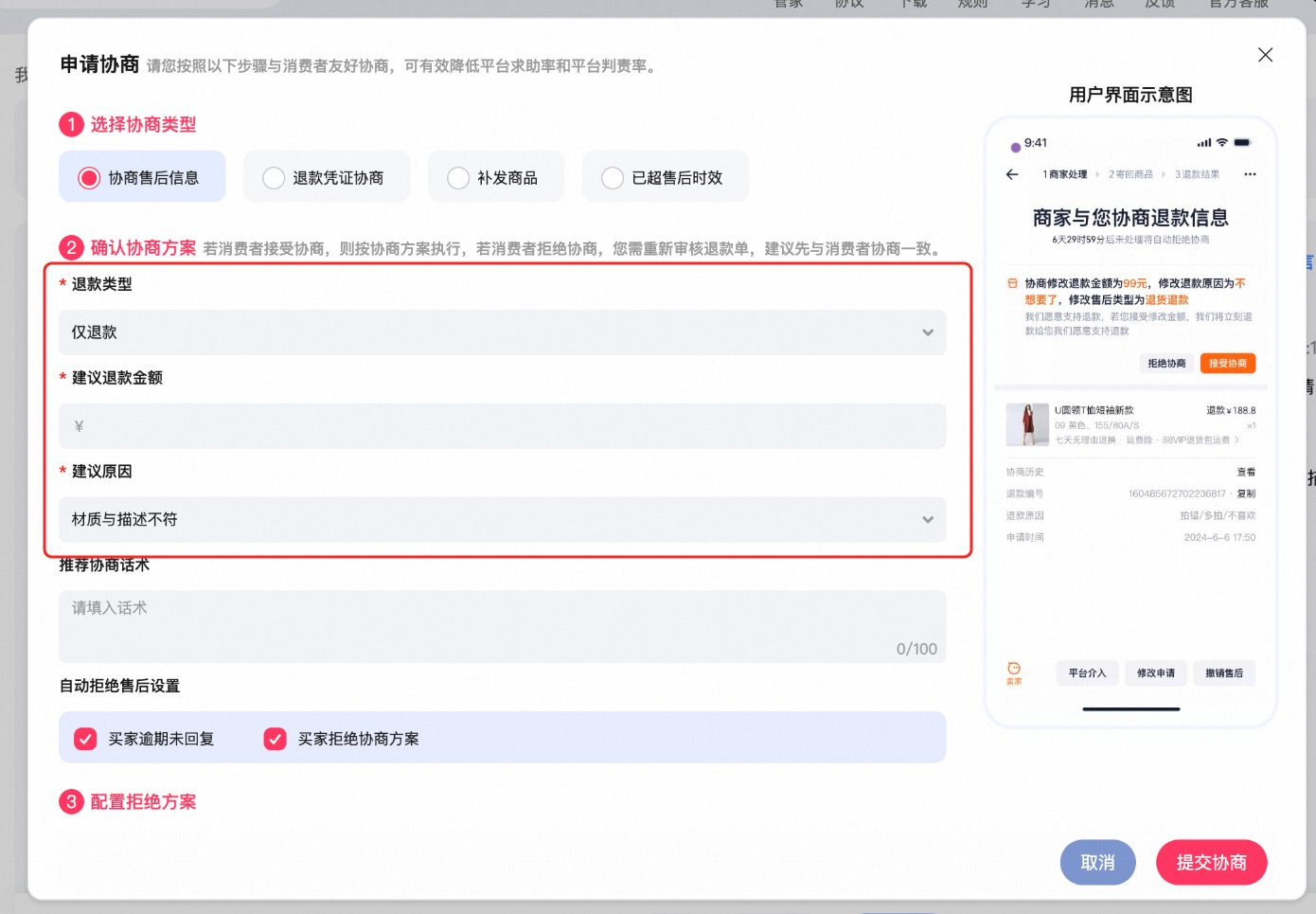The width and height of the screenshot is (1316, 914).
Task: Click the Wi-Fi icon in the mockup status bar
Action: 1220,142
